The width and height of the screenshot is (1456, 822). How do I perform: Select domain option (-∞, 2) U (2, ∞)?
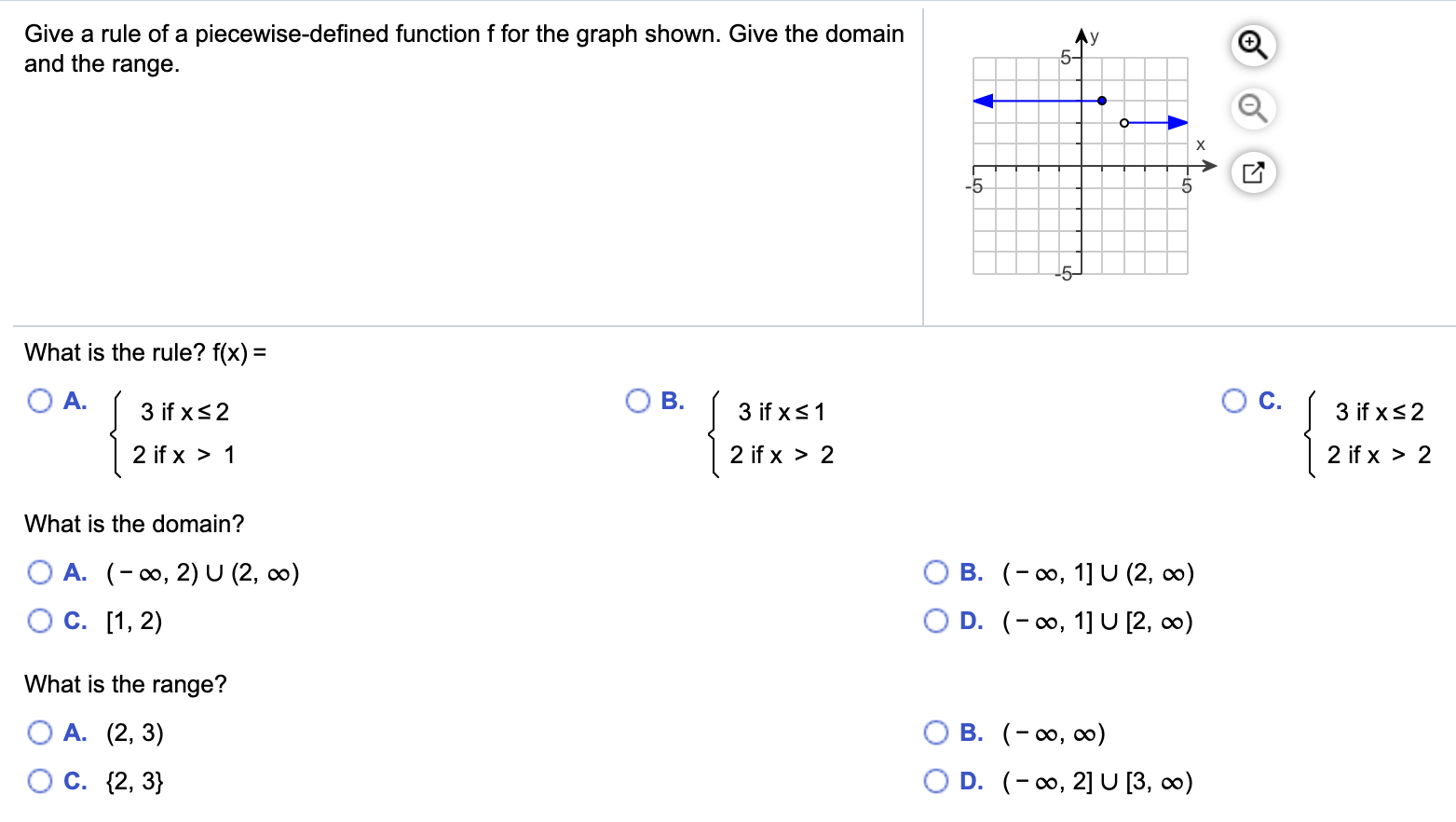point(39,572)
